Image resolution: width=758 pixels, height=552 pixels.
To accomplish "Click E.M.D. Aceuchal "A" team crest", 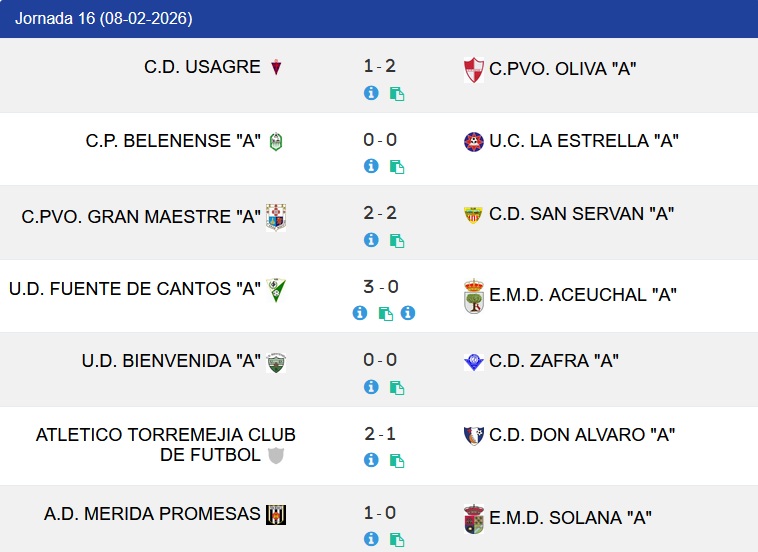I will tap(474, 296).
